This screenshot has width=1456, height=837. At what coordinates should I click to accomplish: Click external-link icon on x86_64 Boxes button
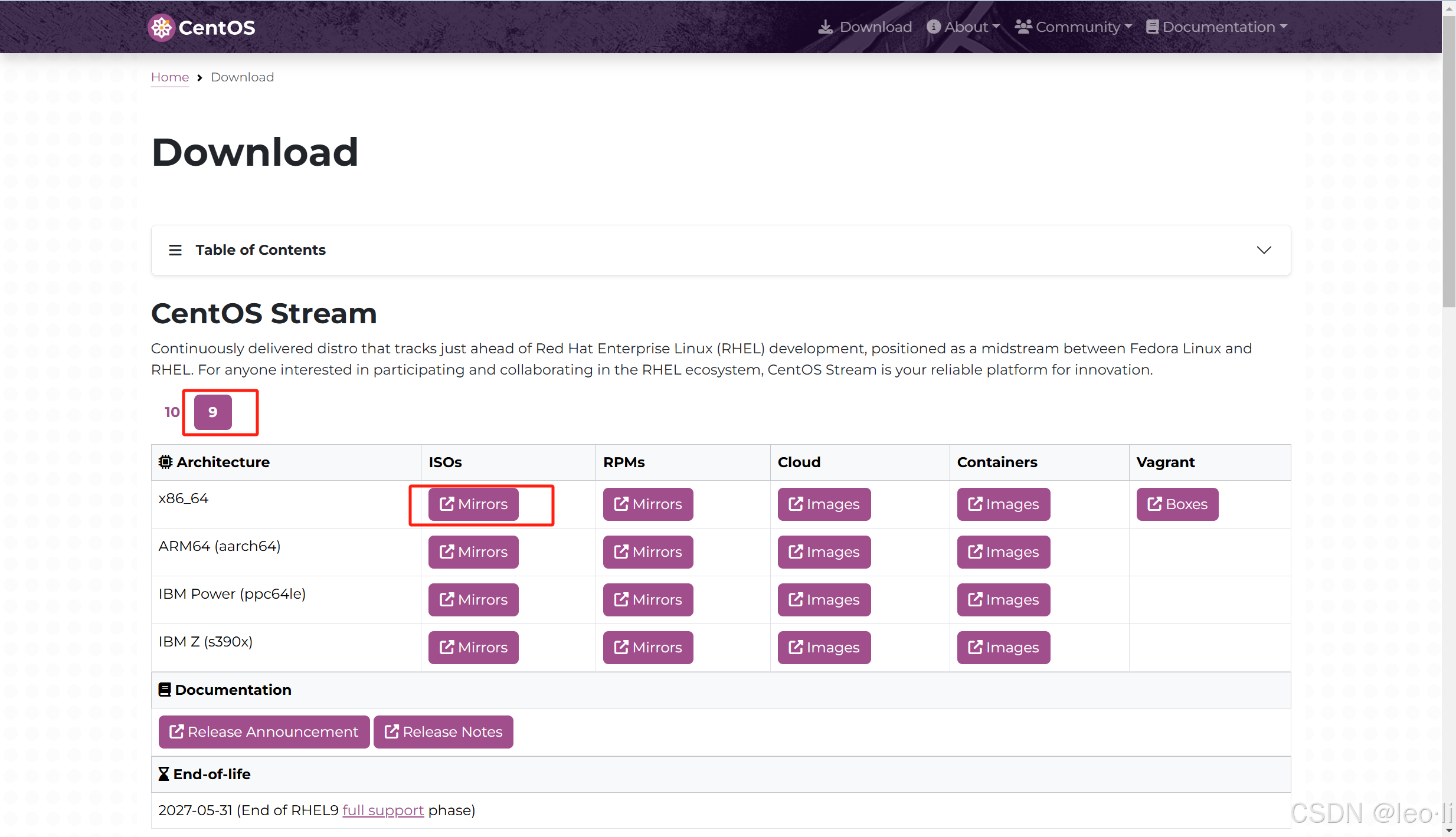point(1154,504)
